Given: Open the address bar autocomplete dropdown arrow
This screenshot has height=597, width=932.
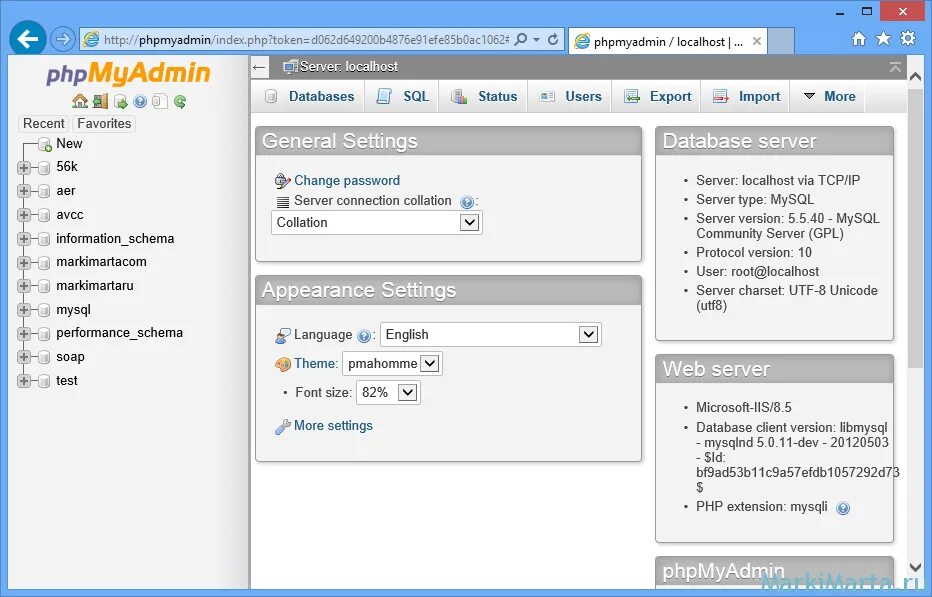Looking at the screenshot, I should point(536,39).
